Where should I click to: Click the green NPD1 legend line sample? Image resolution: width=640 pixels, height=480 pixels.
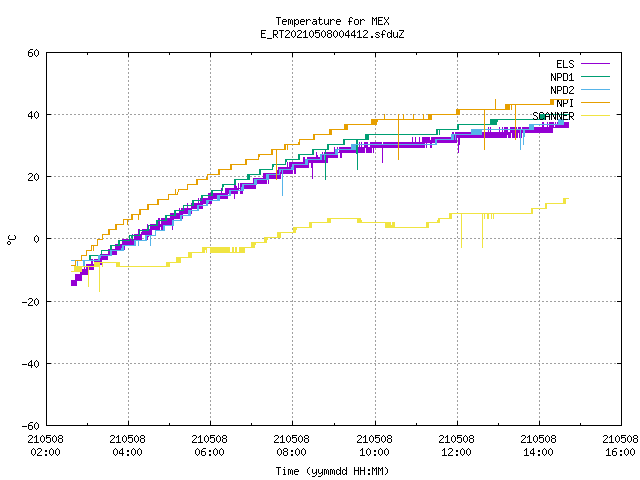point(595,76)
